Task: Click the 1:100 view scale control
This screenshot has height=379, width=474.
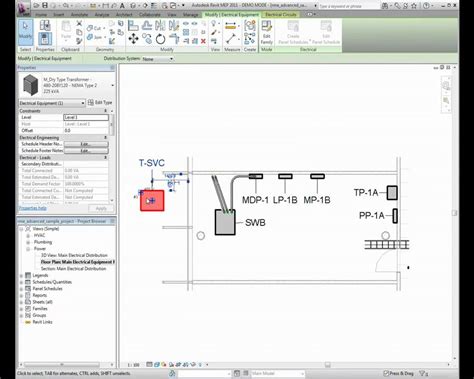Action: pos(134,365)
